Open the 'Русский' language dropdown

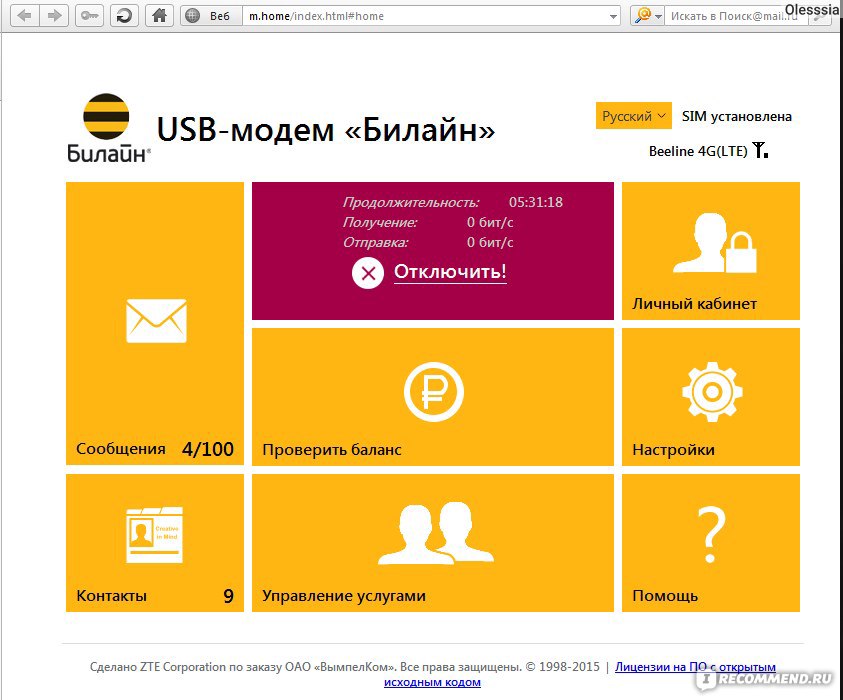pos(633,116)
